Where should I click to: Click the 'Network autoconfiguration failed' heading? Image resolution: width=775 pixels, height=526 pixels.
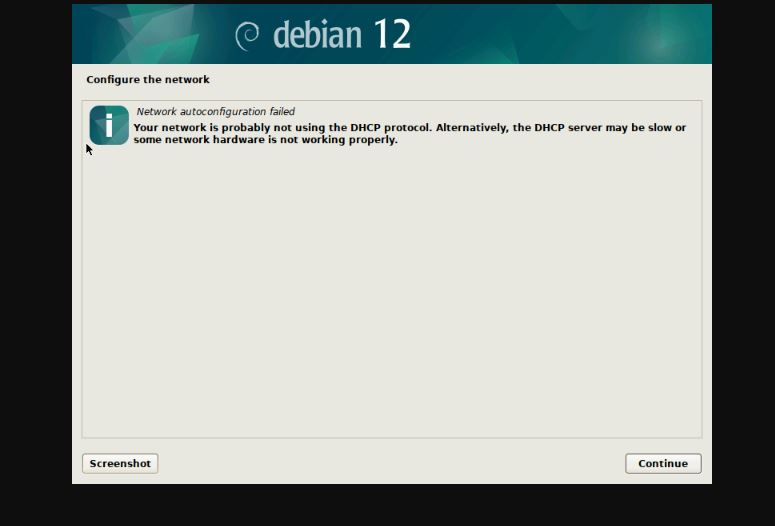[x=215, y=111]
